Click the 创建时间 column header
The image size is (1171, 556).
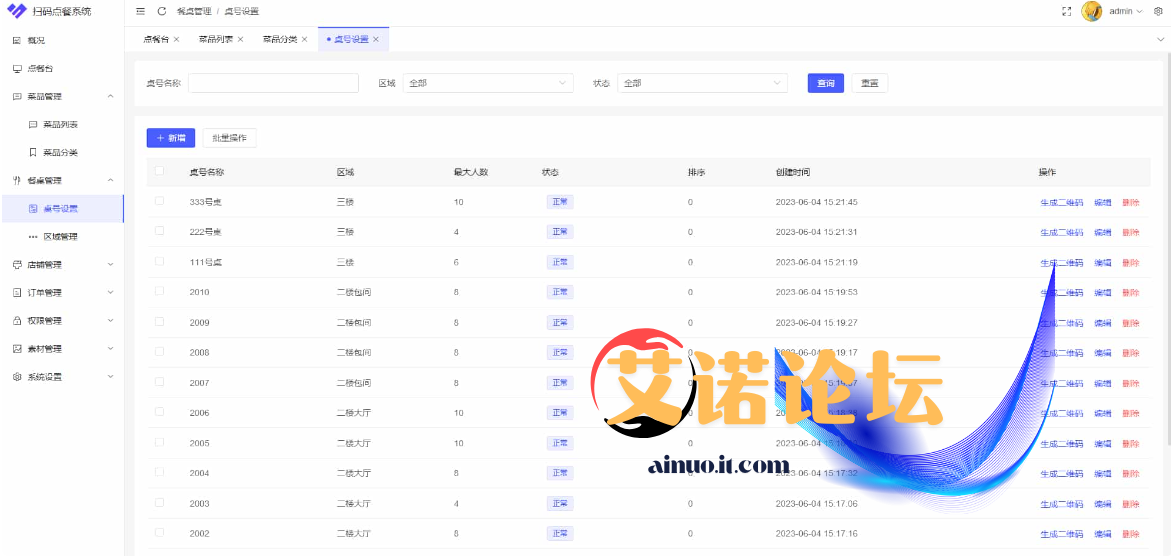(x=792, y=172)
